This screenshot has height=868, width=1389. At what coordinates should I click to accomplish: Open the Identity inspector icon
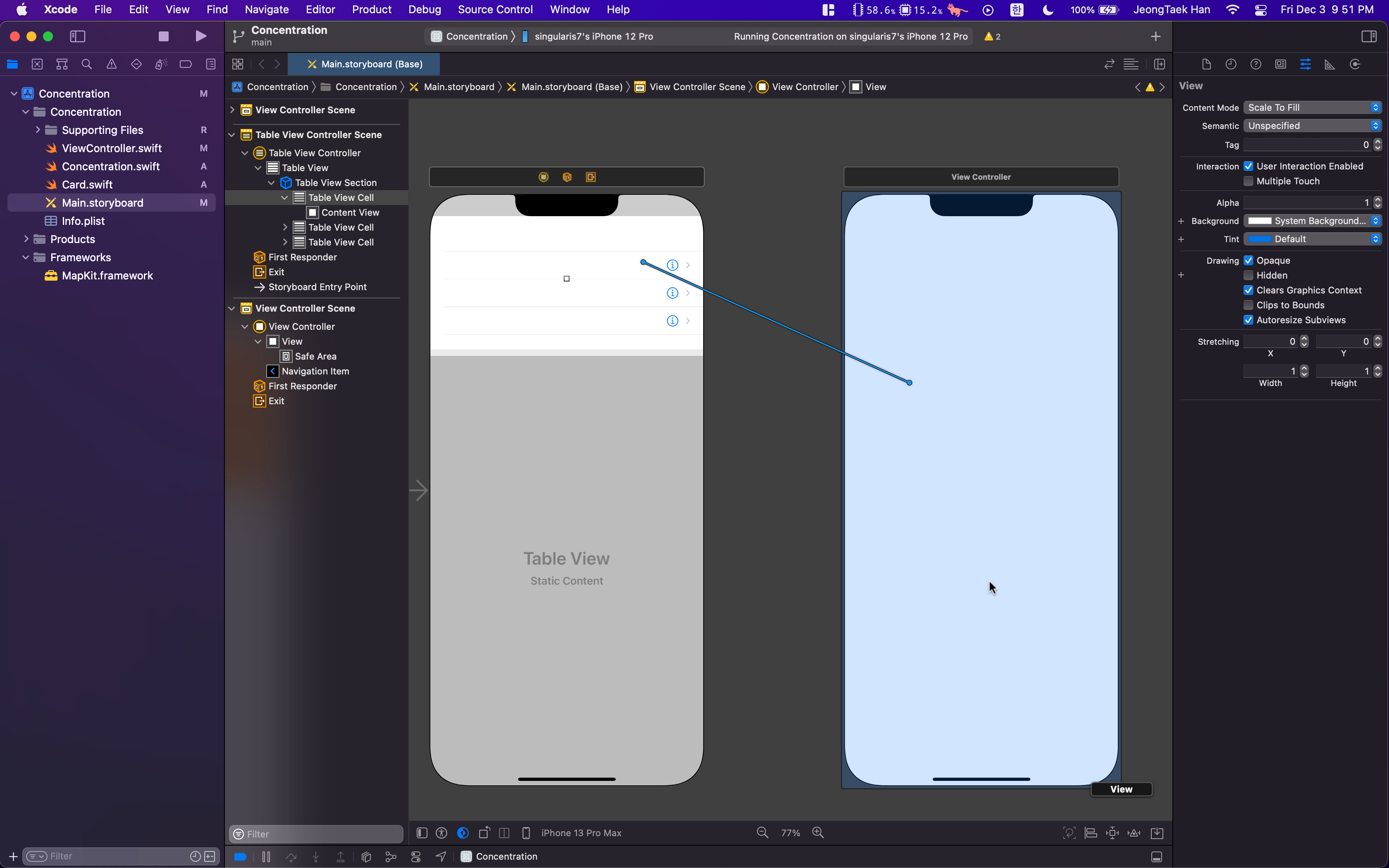coord(1281,64)
